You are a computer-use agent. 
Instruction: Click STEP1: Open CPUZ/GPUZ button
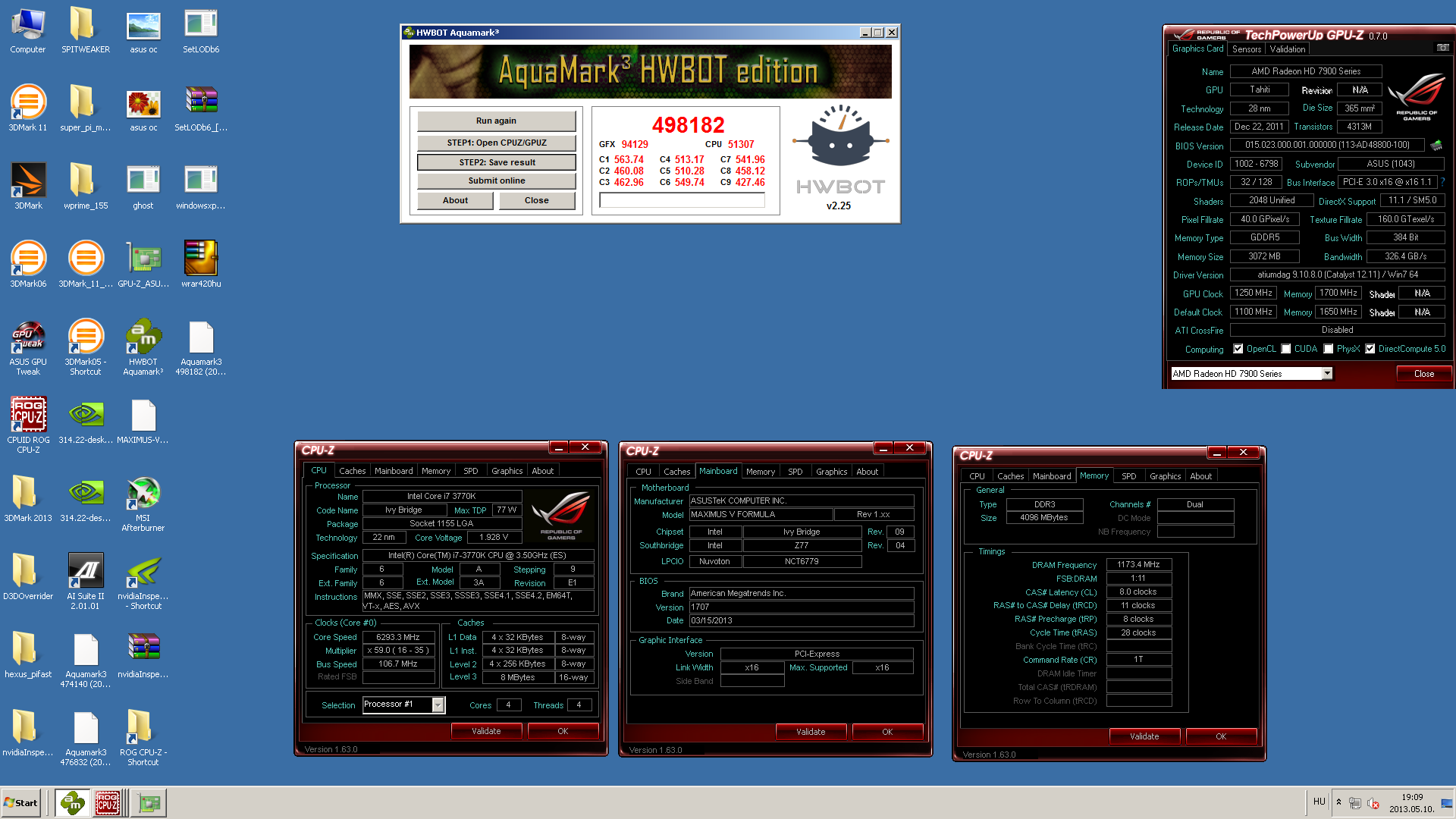pos(496,143)
